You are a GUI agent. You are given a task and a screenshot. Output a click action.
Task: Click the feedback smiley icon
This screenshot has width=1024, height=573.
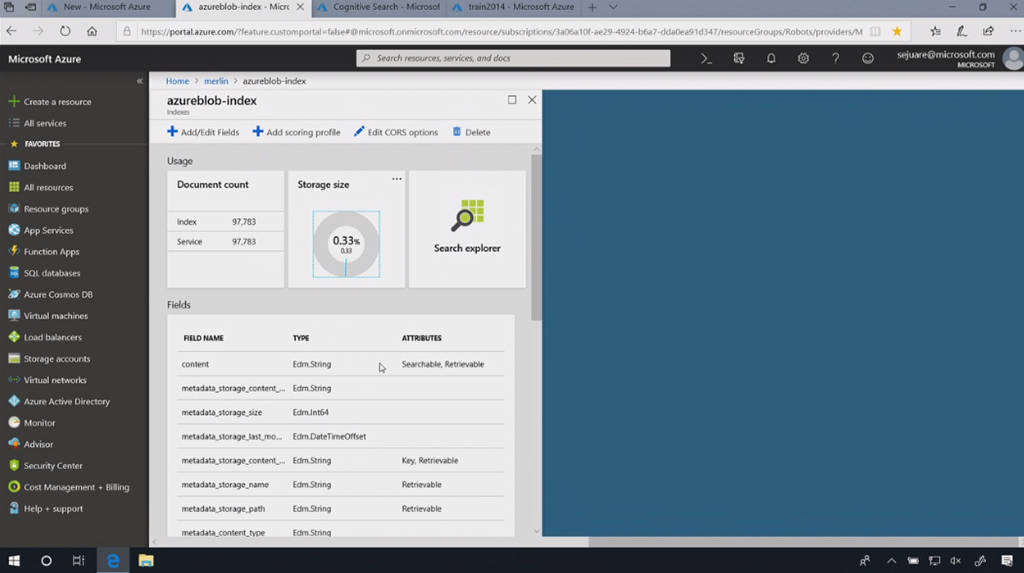tap(868, 59)
